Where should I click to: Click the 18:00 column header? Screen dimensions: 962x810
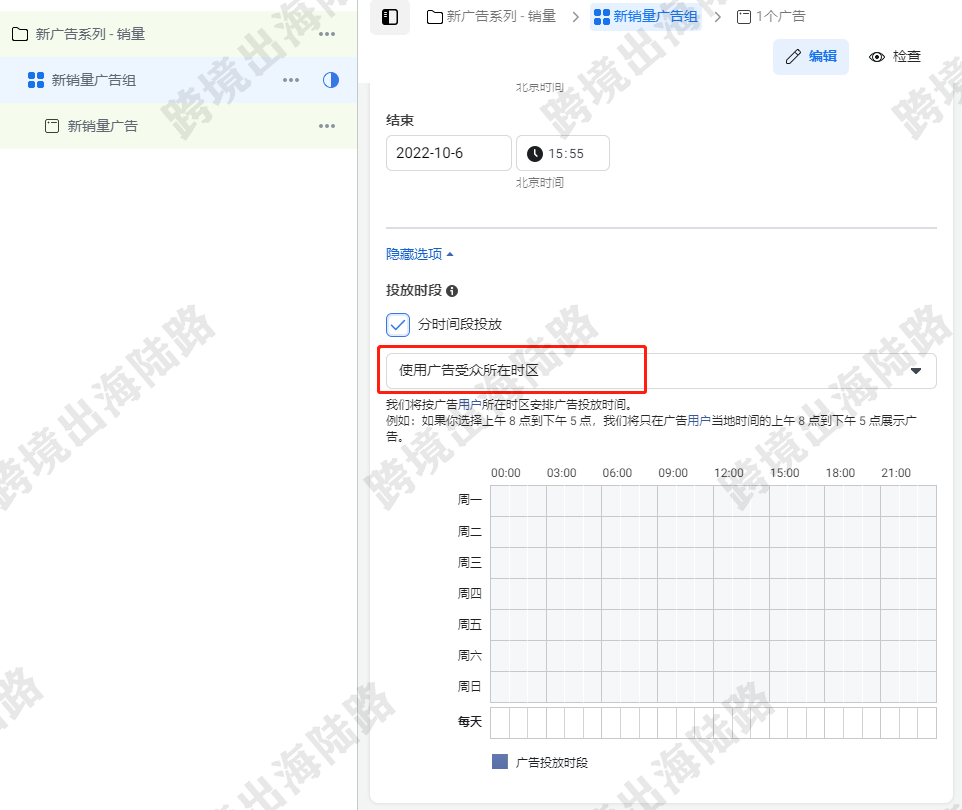click(x=840, y=473)
